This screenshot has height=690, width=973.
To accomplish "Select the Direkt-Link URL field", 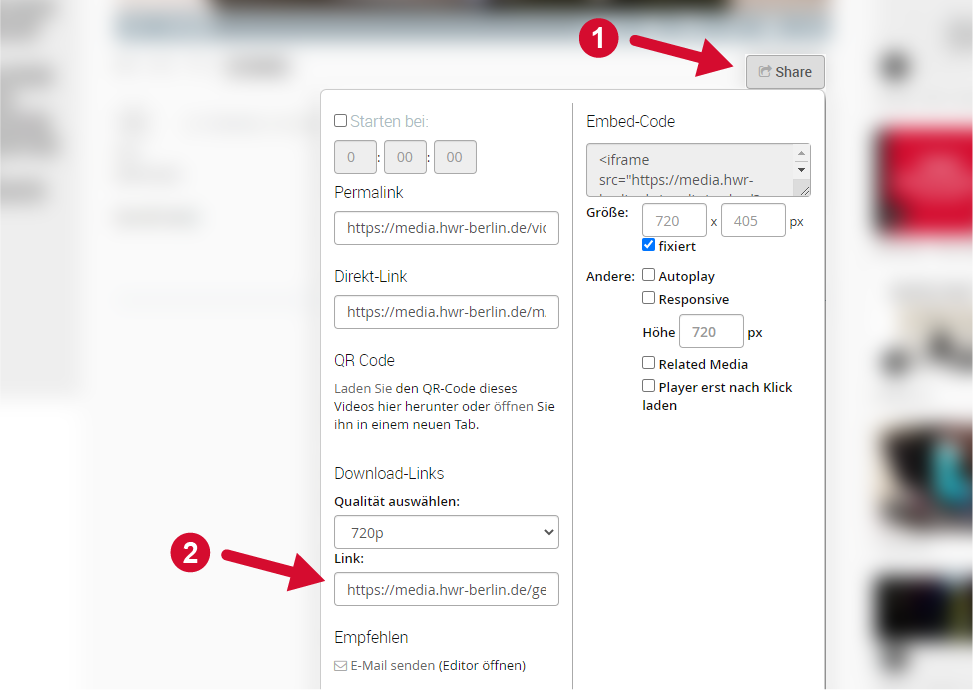I will click(x=446, y=312).
